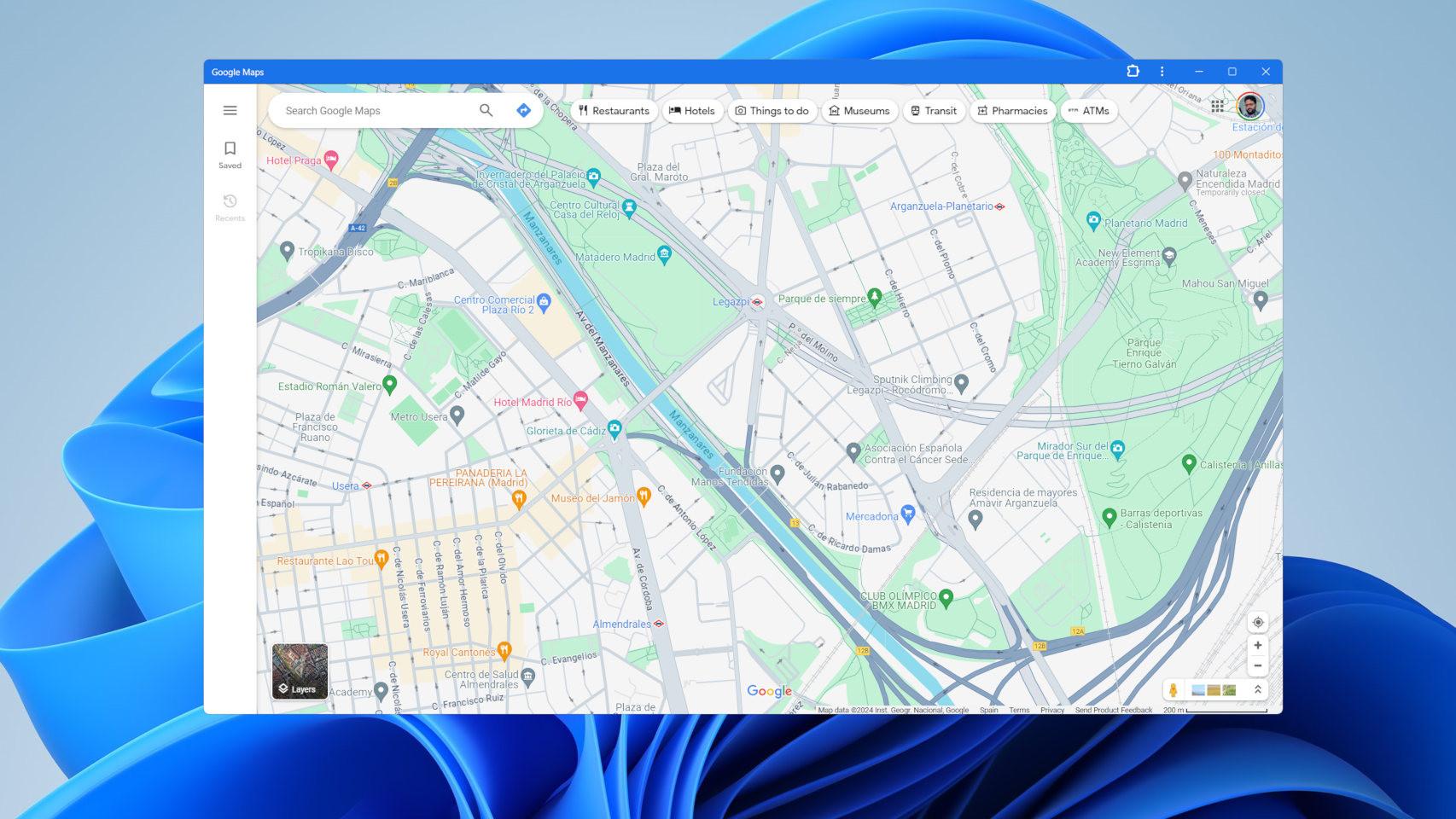The width and height of the screenshot is (1456, 819).
Task: Click the search magnifier icon
Action: tap(486, 110)
